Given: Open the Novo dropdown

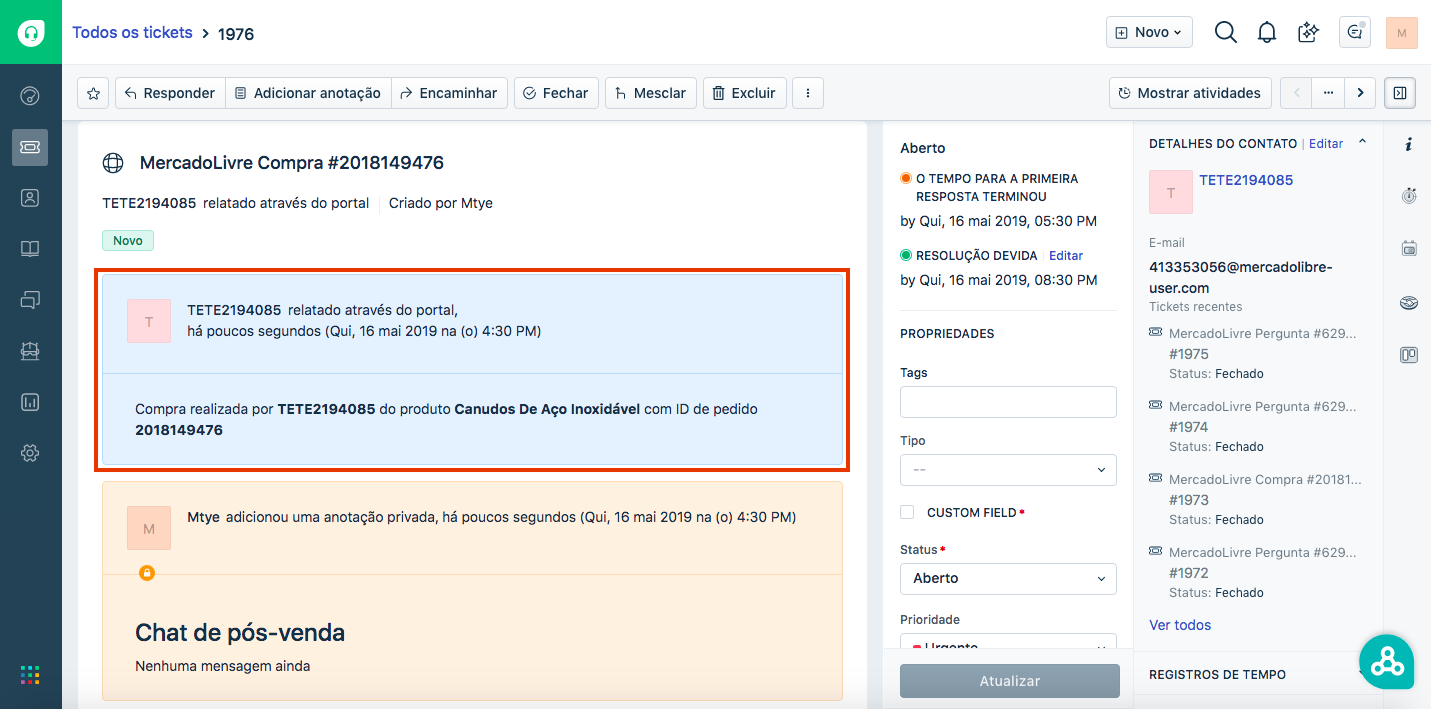Looking at the screenshot, I should tap(1149, 32).
